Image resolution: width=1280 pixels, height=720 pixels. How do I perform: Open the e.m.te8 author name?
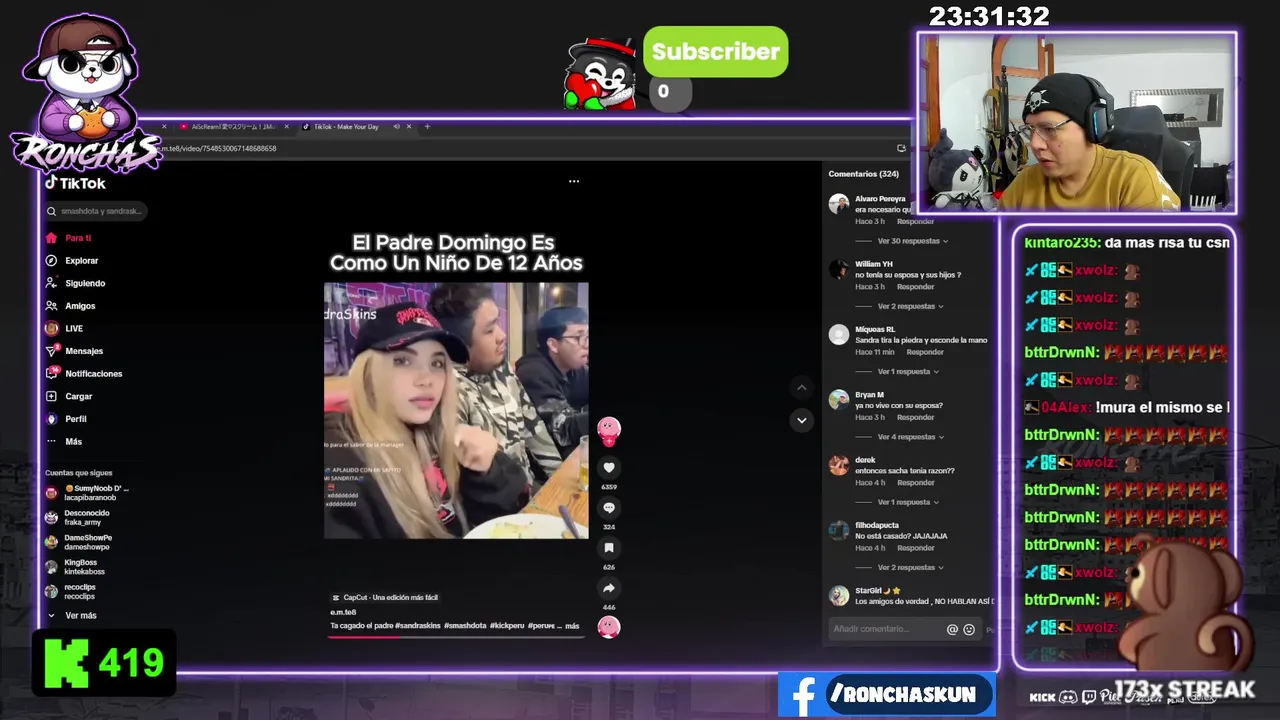(x=343, y=612)
